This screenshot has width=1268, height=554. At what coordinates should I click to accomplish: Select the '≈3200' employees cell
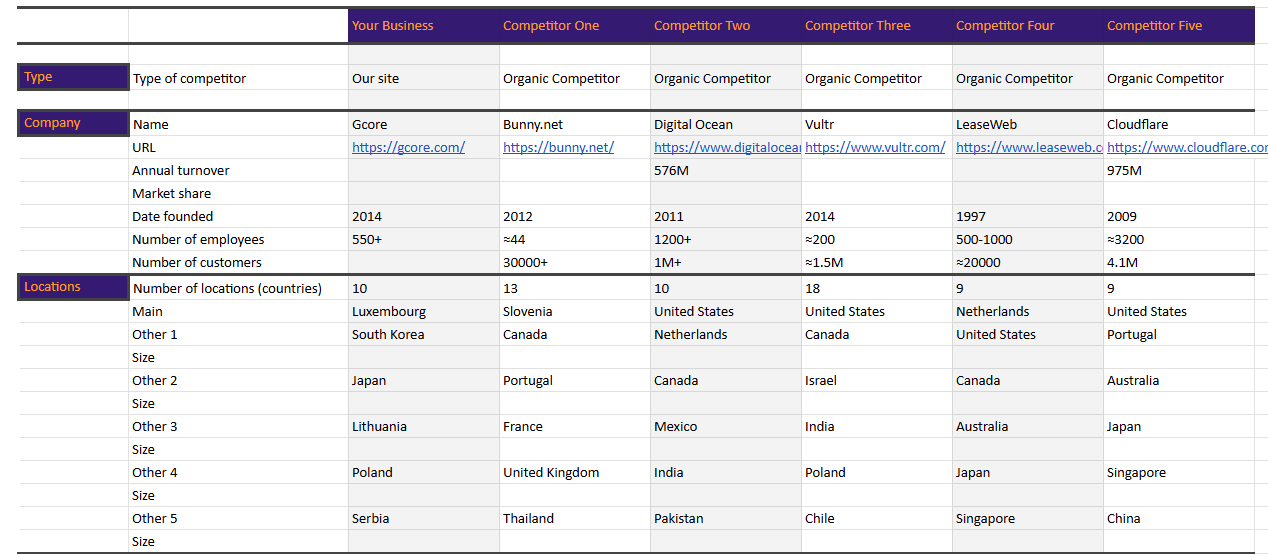(x=1179, y=240)
